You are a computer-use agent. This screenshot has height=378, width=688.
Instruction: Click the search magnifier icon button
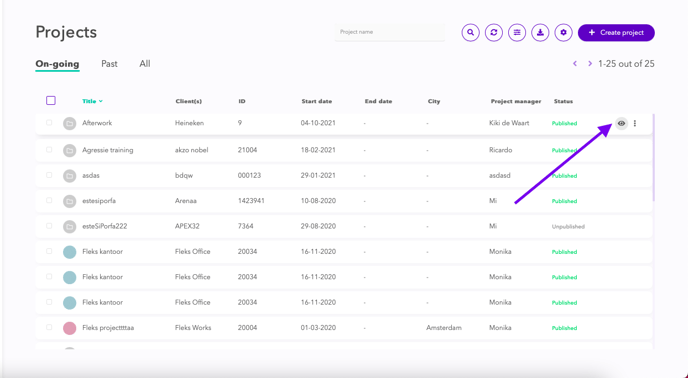[x=470, y=32]
